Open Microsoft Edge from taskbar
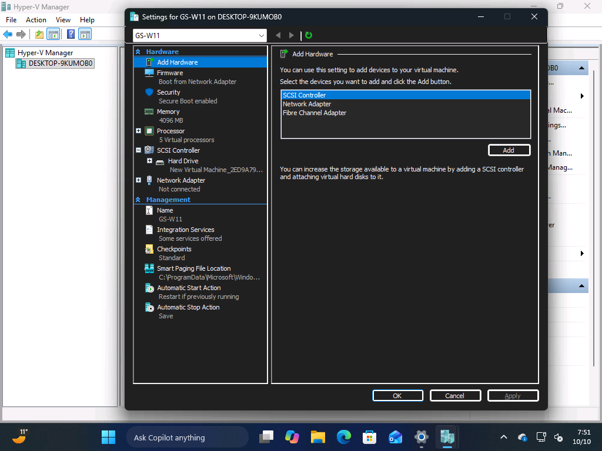Image resolution: width=602 pixels, height=451 pixels. click(344, 437)
